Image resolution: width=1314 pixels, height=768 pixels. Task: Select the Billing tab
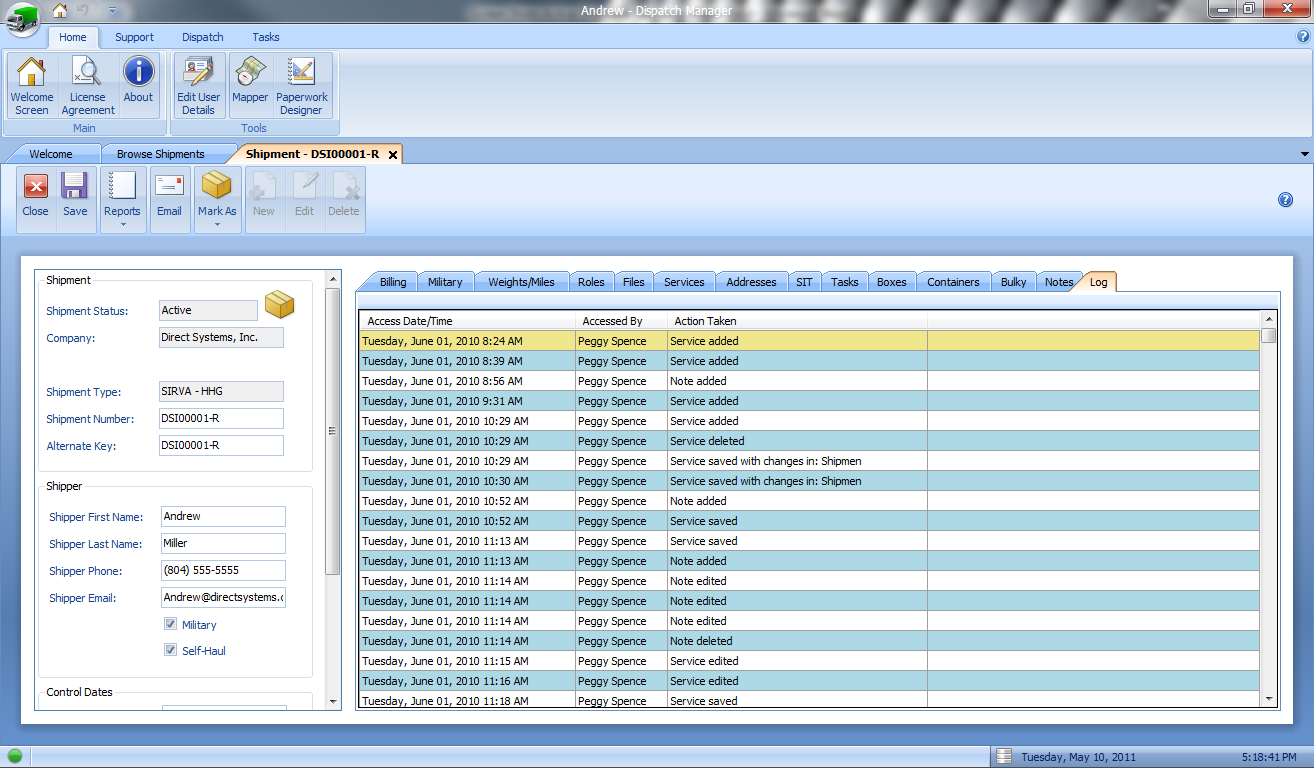(393, 282)
